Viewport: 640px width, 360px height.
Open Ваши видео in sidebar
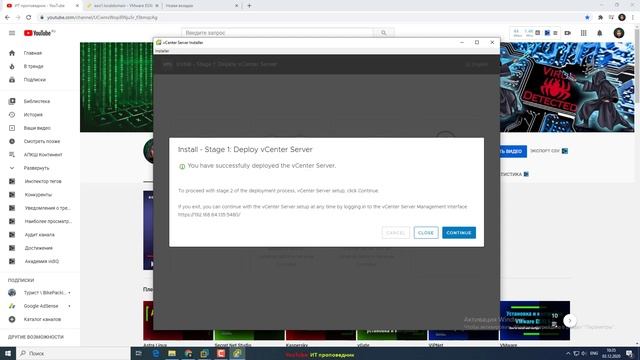point(37,128)
